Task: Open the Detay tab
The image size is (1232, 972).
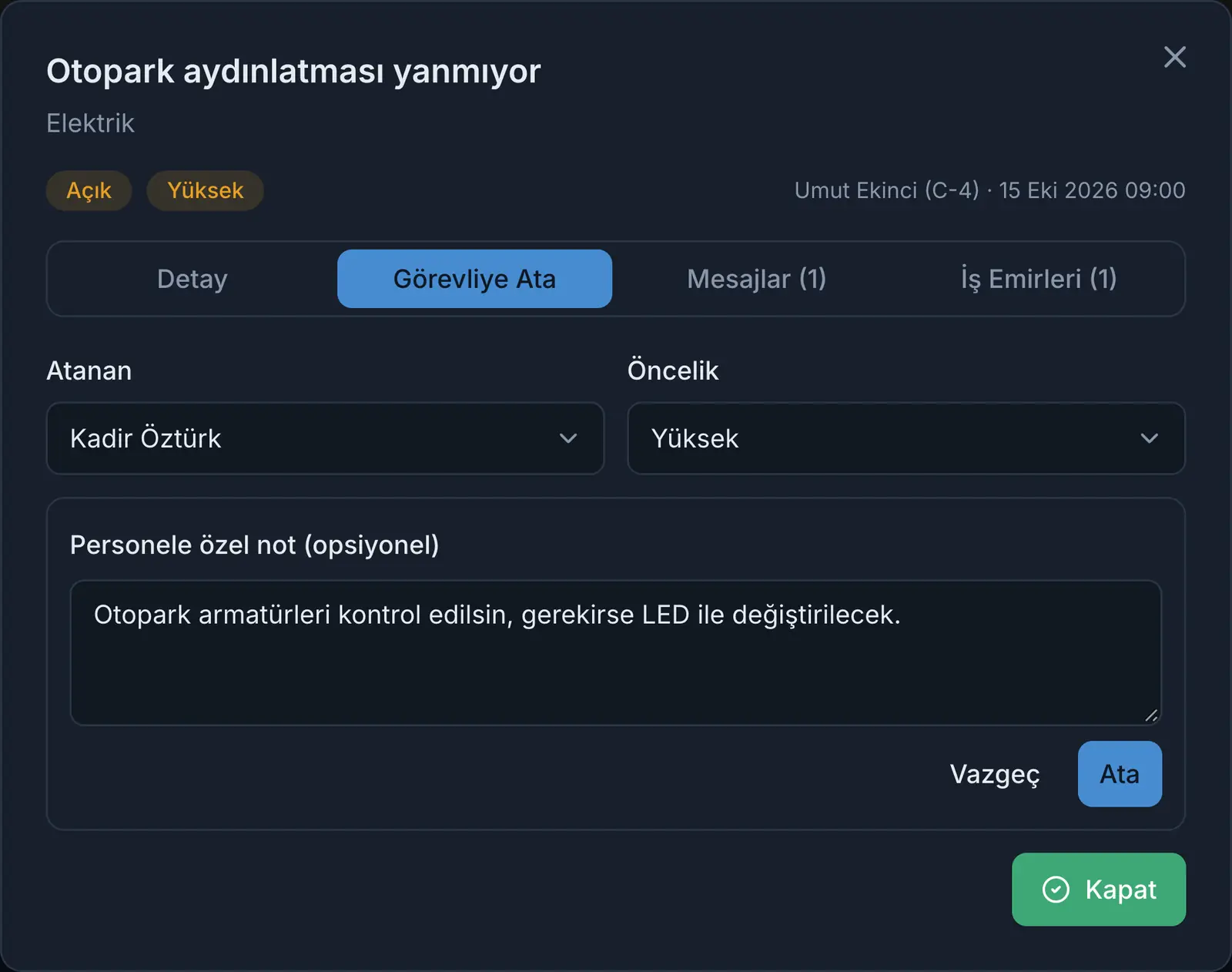Action: [x=192, y=279]
